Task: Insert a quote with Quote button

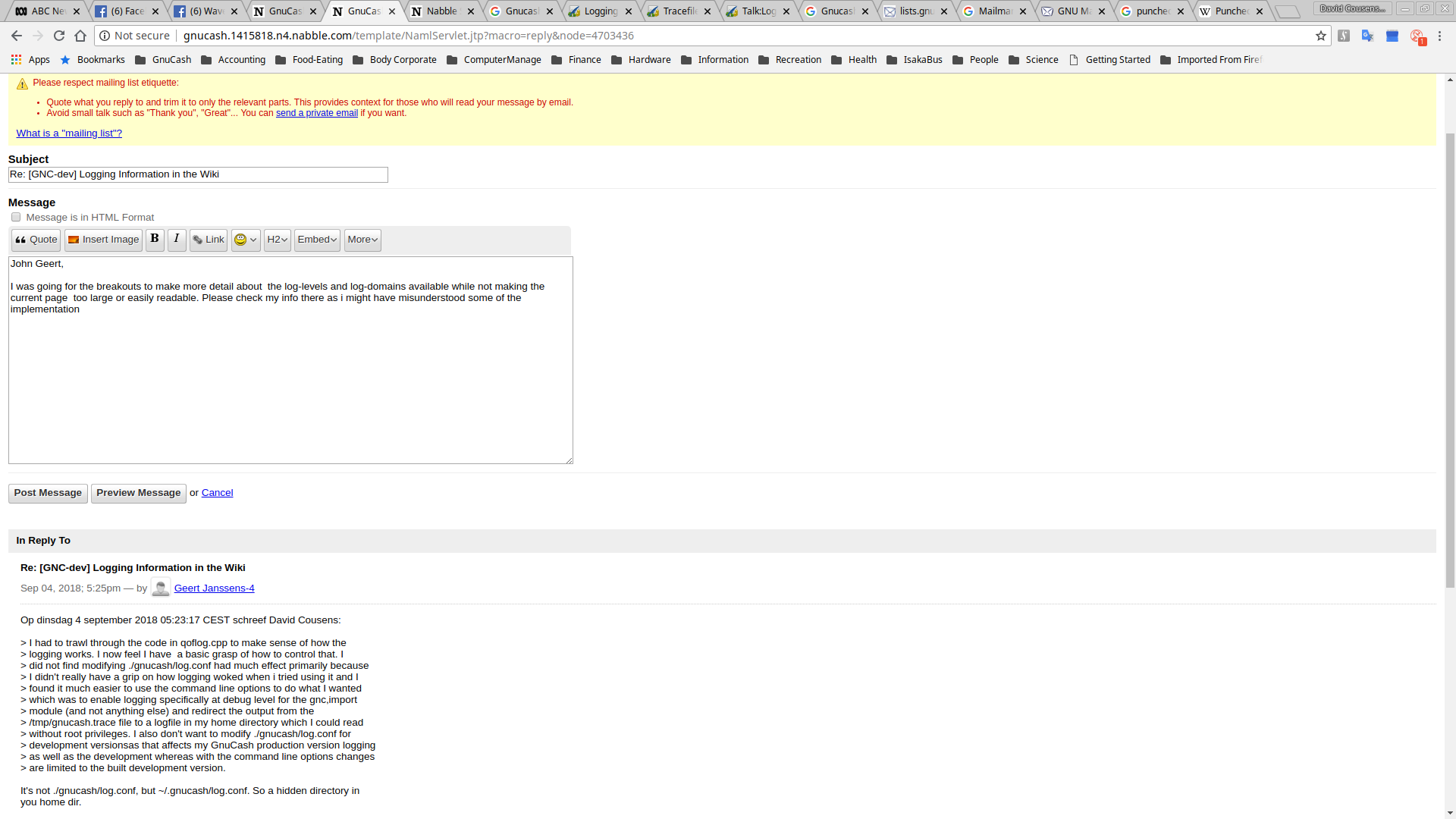Action: [x=36, y=240]
